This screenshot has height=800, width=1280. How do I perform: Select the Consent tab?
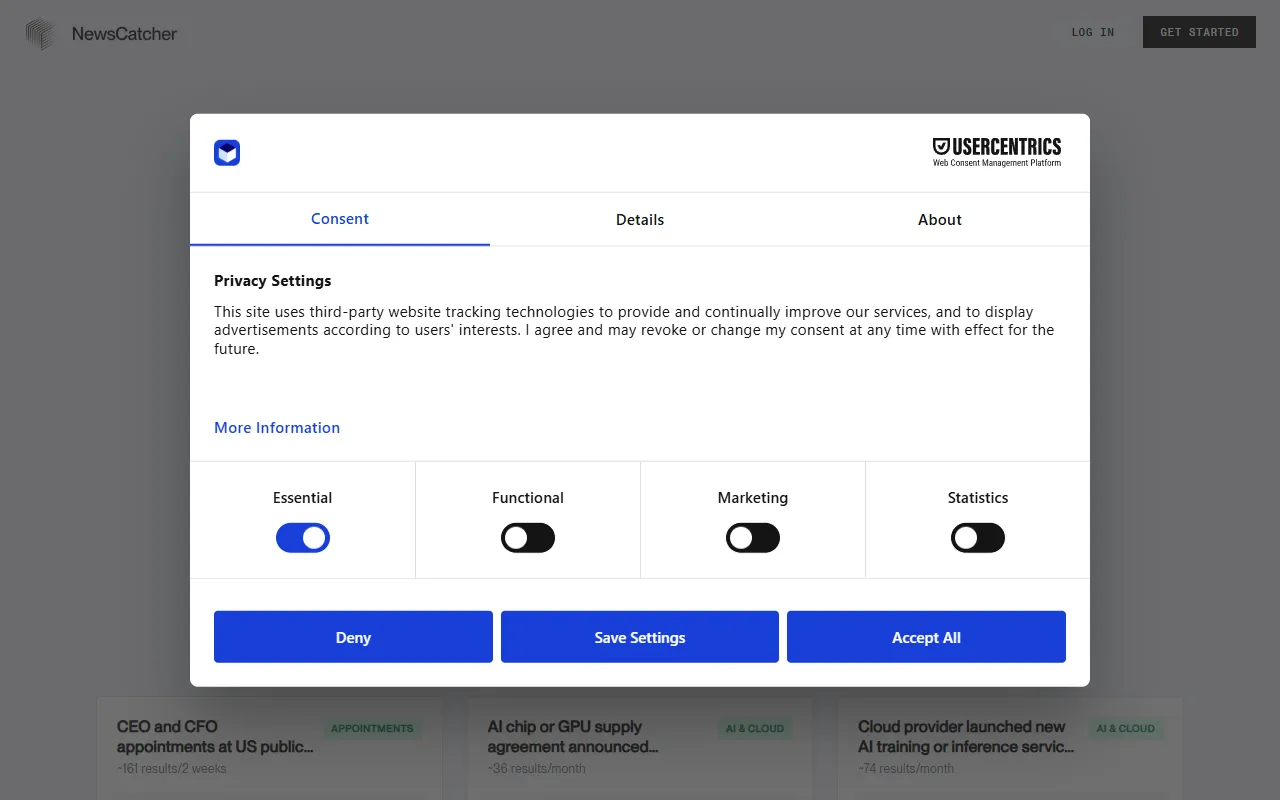[340, 219]
